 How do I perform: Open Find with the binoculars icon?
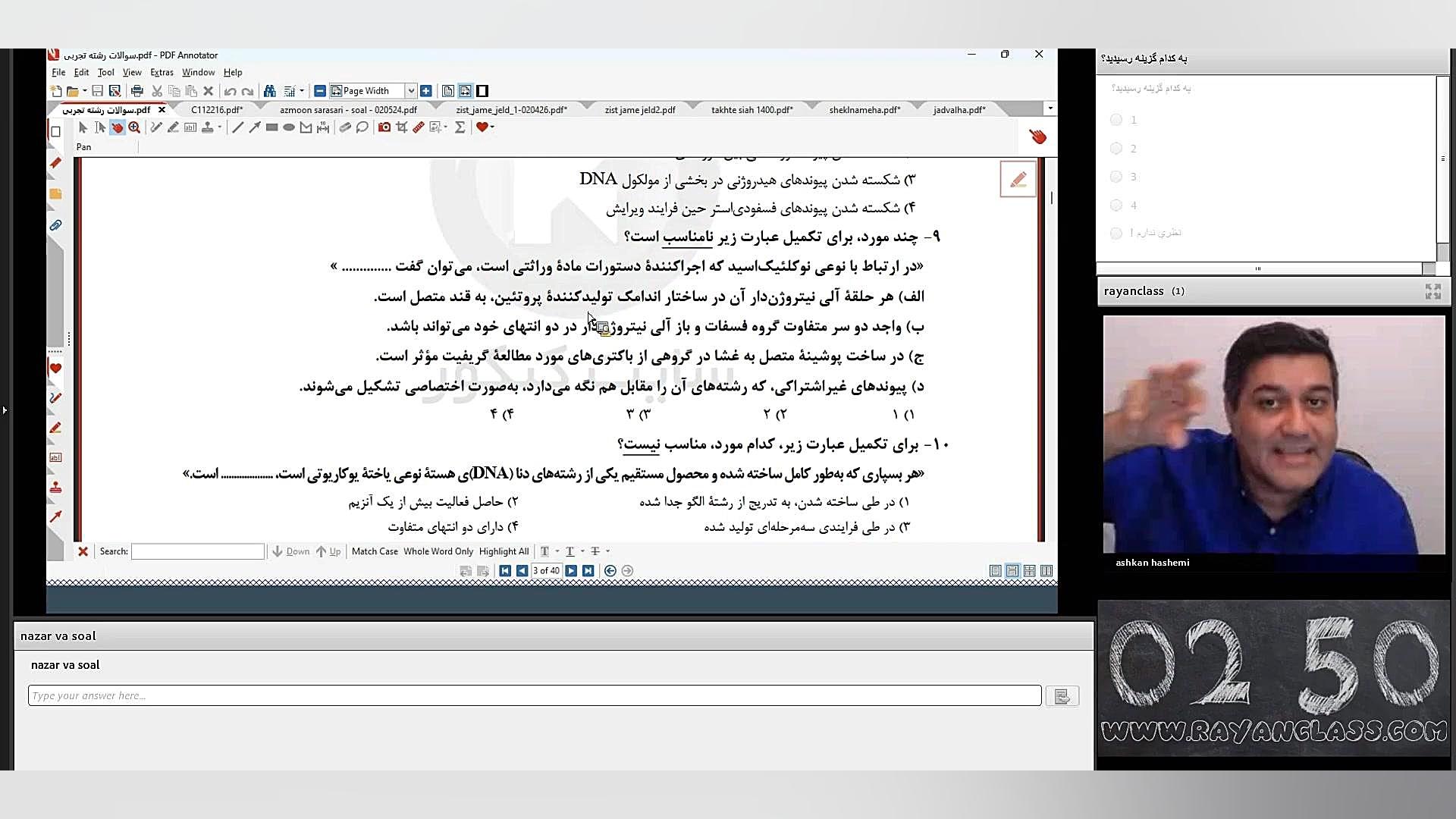269,91
